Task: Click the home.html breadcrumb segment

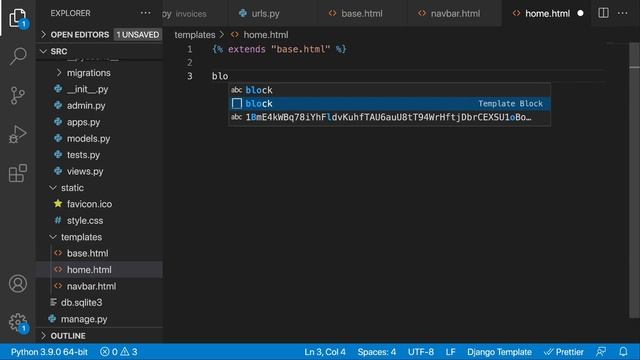Action: [265, 35]
